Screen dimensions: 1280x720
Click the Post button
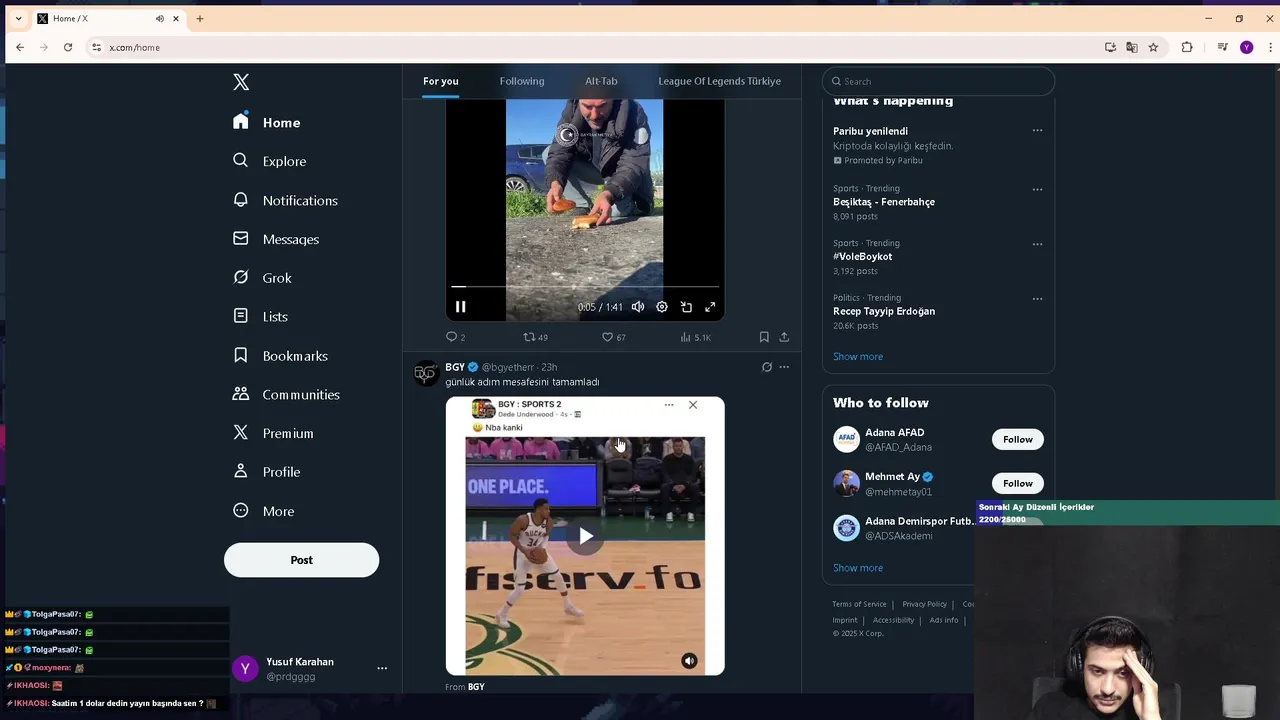tap(301, 560)
